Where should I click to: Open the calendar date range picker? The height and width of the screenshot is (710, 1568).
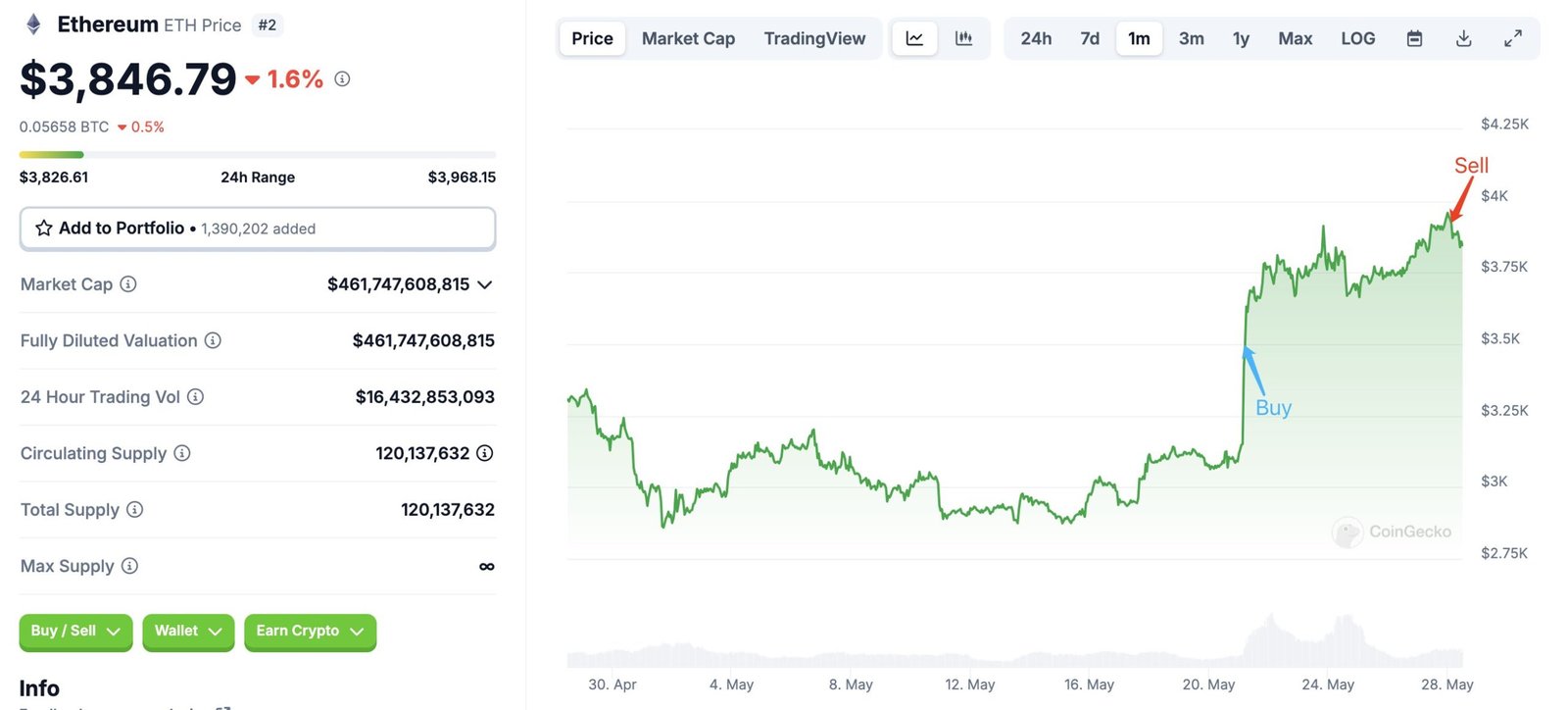coord(1414,38)
